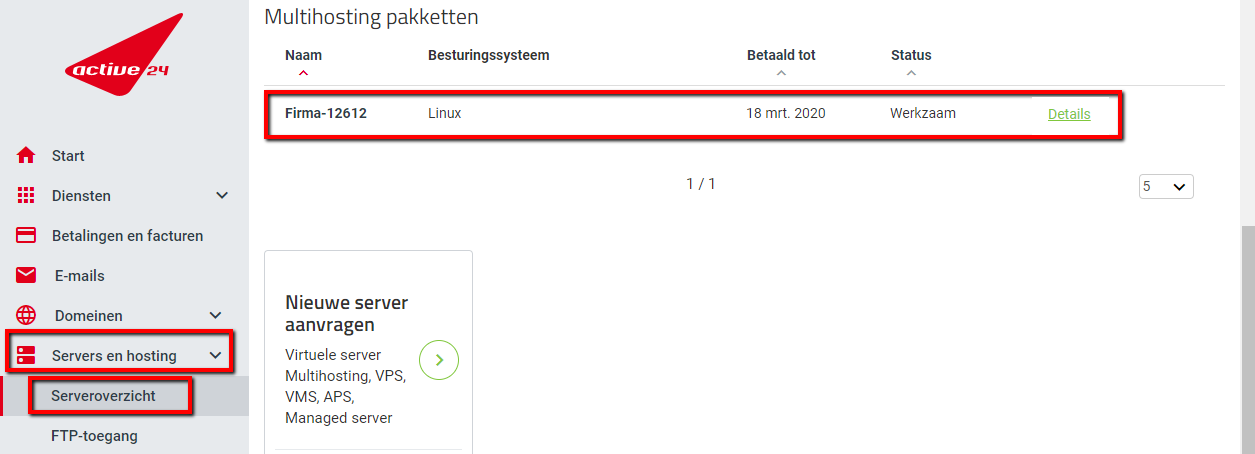Viewport: 1255px width, 454px height.
Task: Click the Diensten grid icon
Action: [26, 196]
